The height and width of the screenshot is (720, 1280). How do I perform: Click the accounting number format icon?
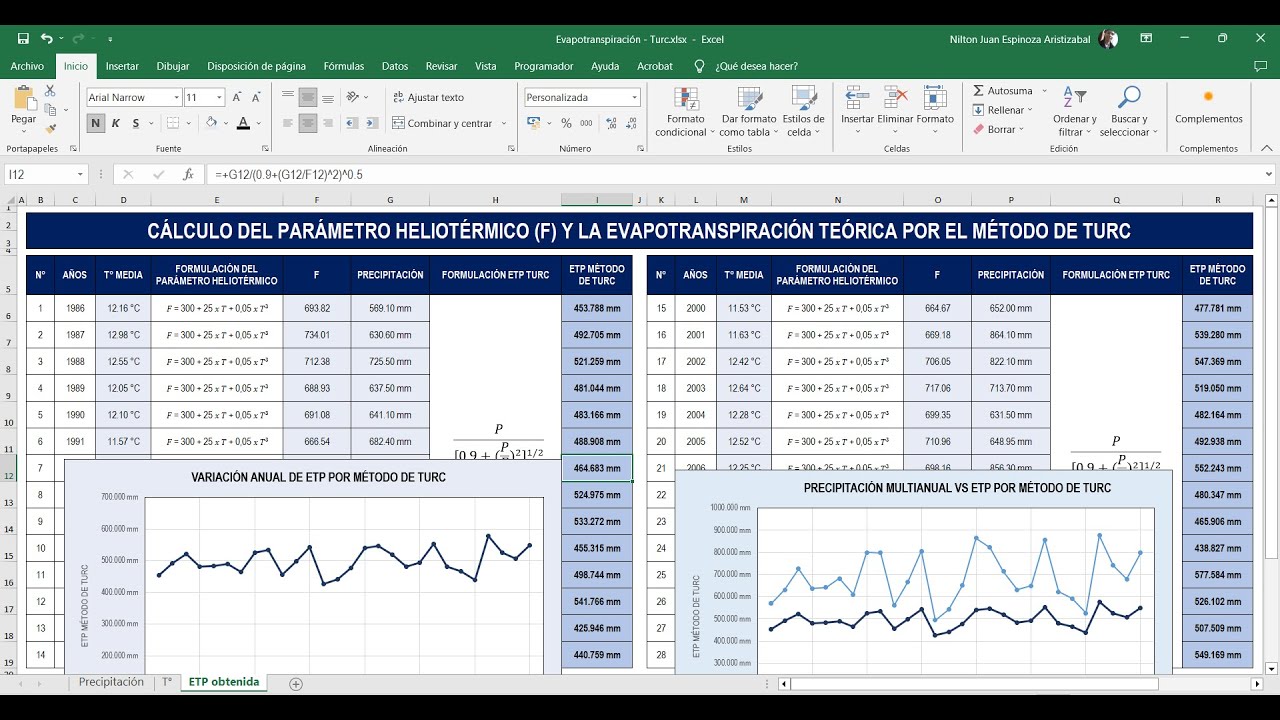click(534, 123)
